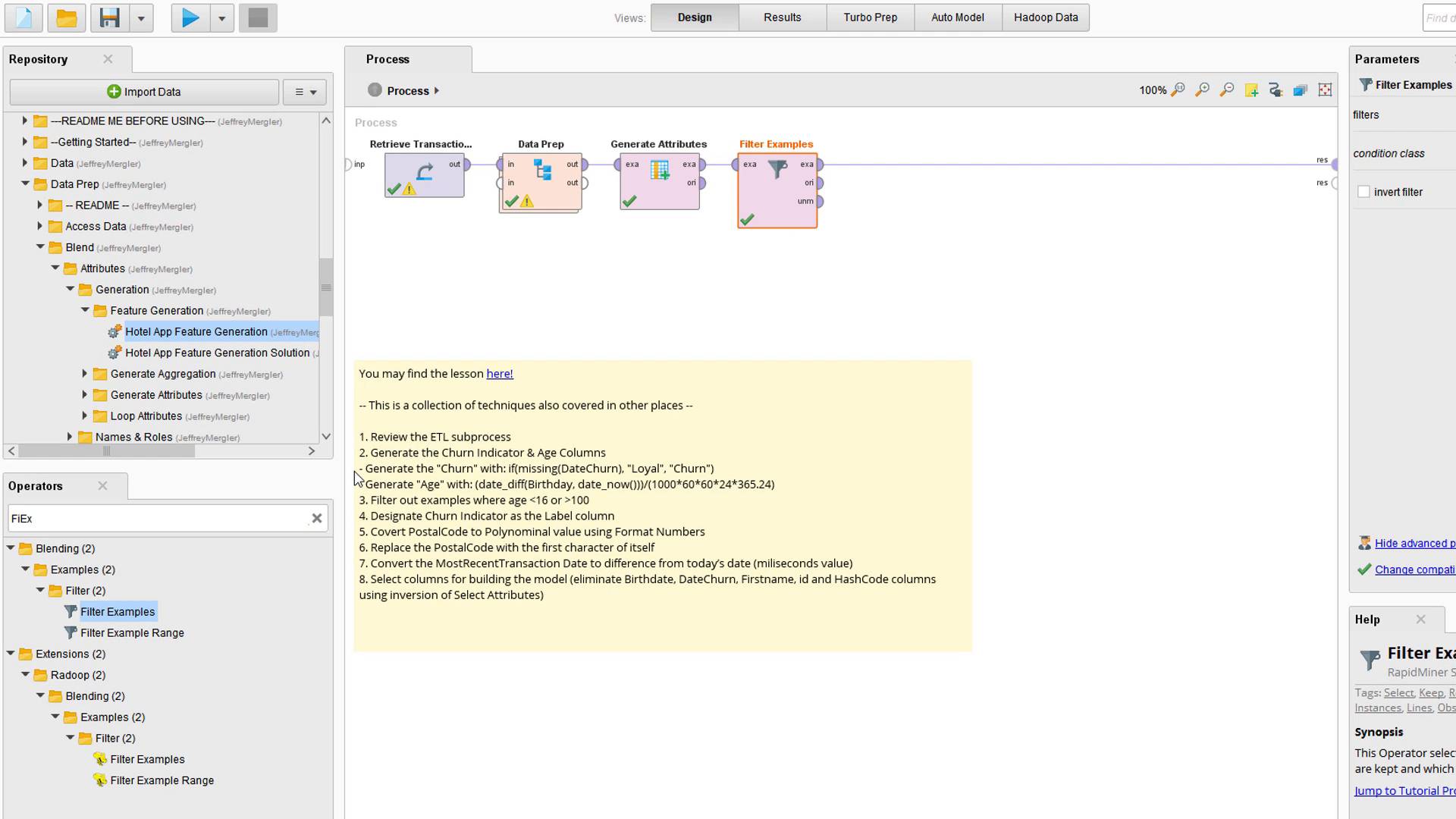This screenshot has width=1456, height=819.
Task: Zoom in on the process canvas
Action: (x=1202, y=90)
